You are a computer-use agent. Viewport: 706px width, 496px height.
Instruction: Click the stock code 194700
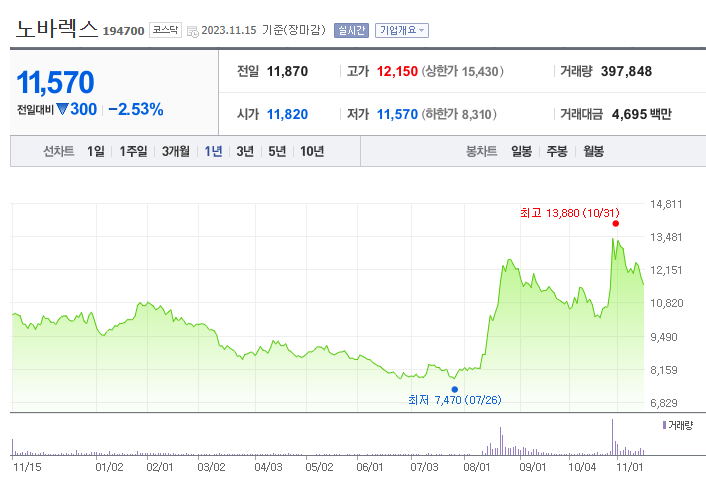coord(123,31)
